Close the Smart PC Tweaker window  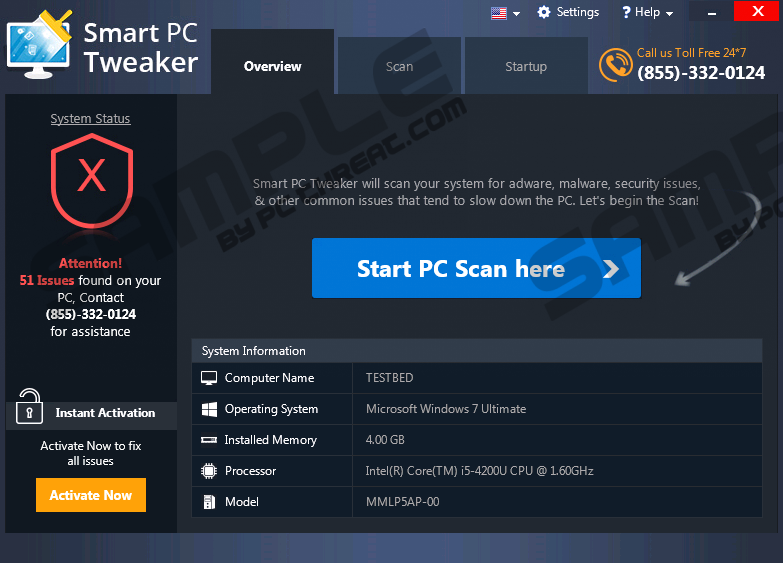click(x=758, y=11)
